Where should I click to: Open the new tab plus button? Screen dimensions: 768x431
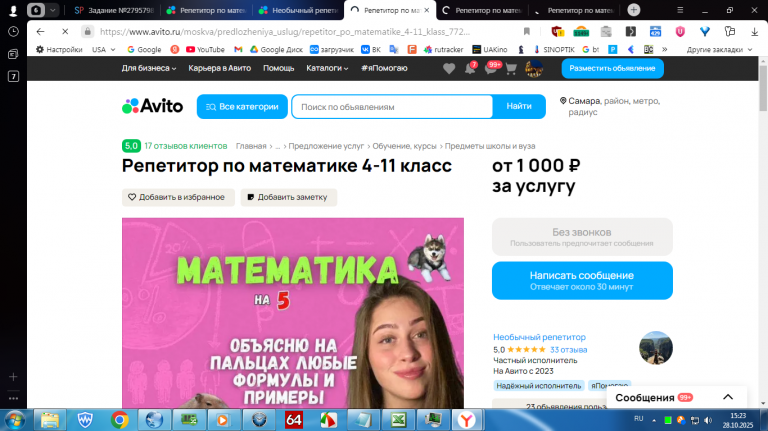click(633, 10)
